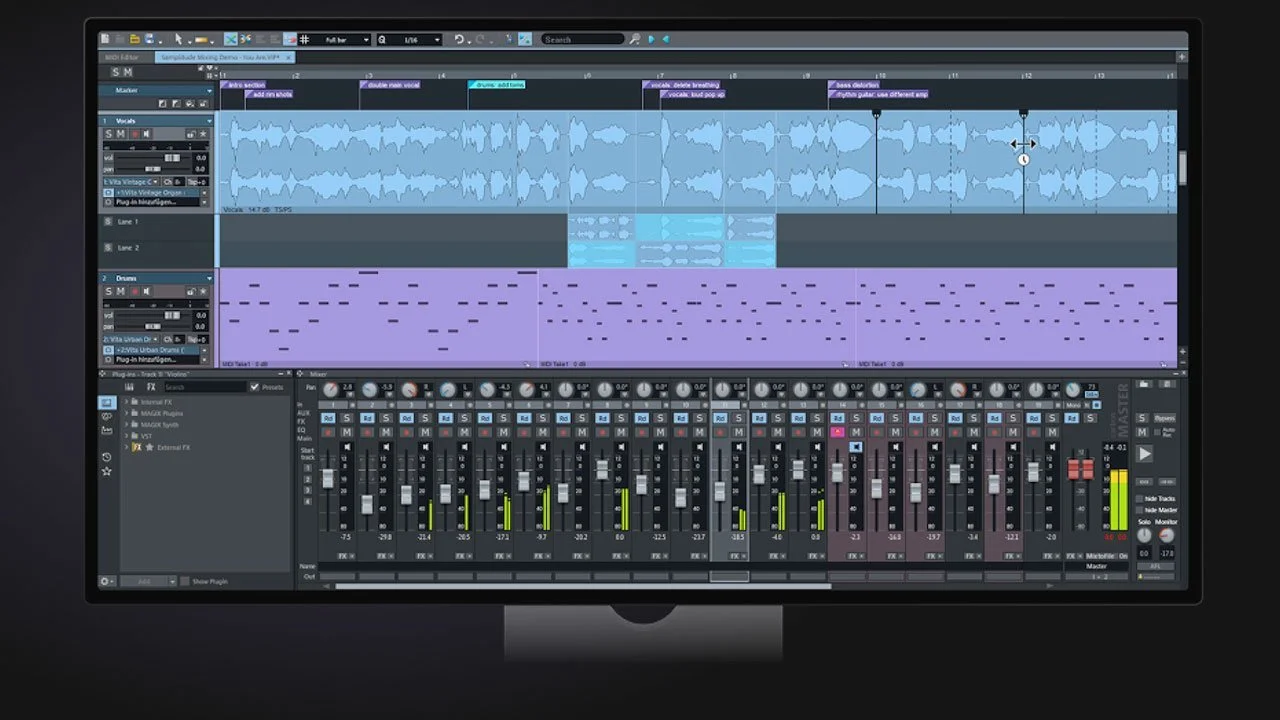Select the 'intro section' marker
This screenshot has height=720, width=1280.
coord(243,85)
